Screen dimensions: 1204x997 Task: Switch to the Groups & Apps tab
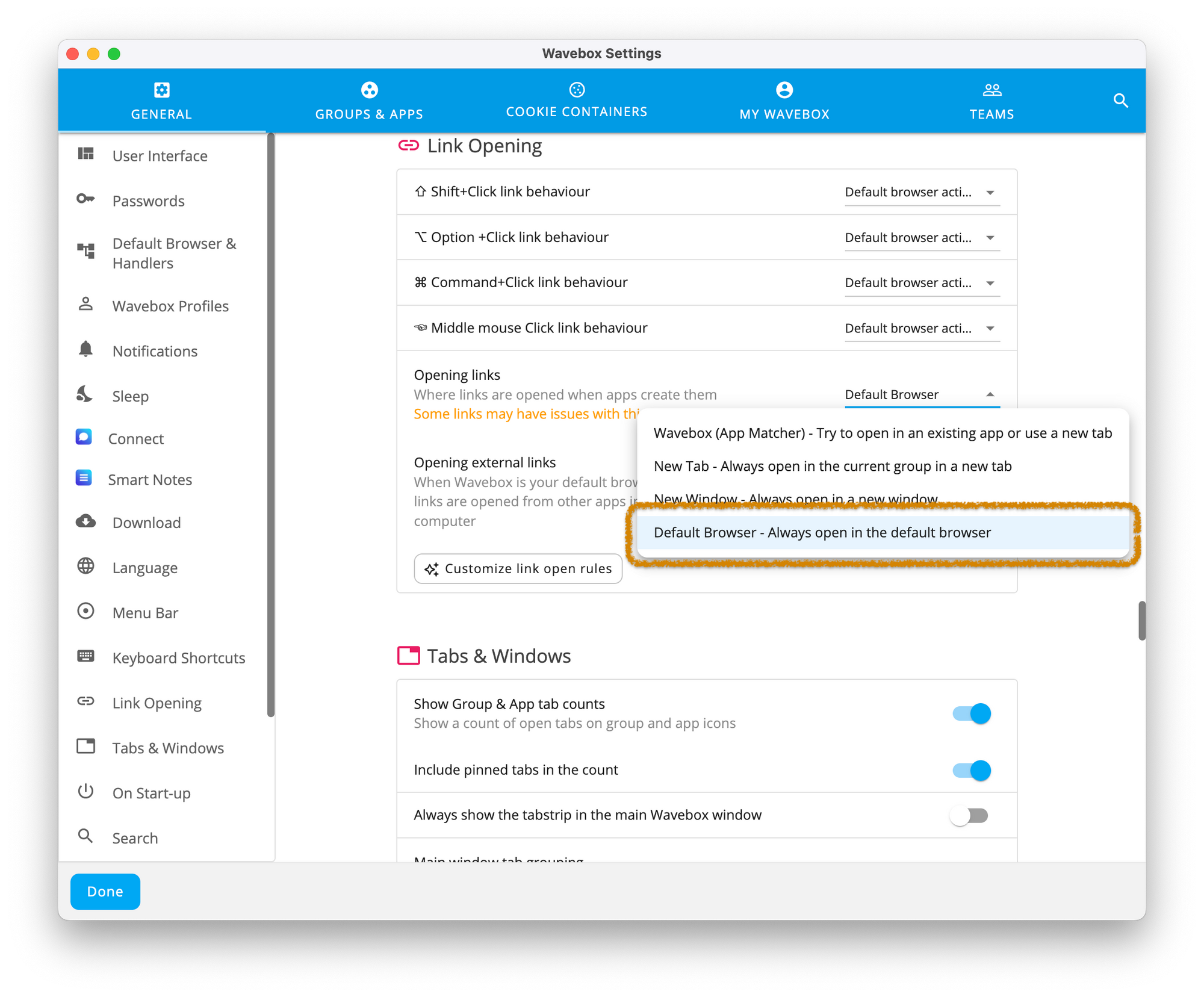(x=369, y=101)
